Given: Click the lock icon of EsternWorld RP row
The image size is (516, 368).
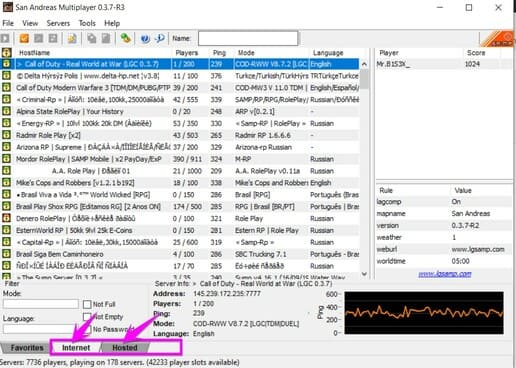Looking at the screenshot, I should pyautogui.click(x=6, y=230).
